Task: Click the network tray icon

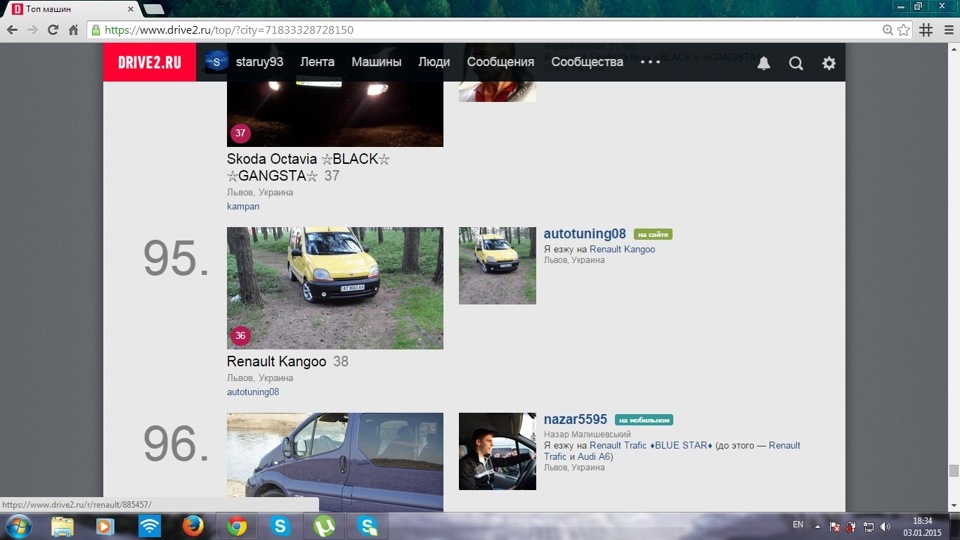Action: pyautogui.click(x=868, y=527)
